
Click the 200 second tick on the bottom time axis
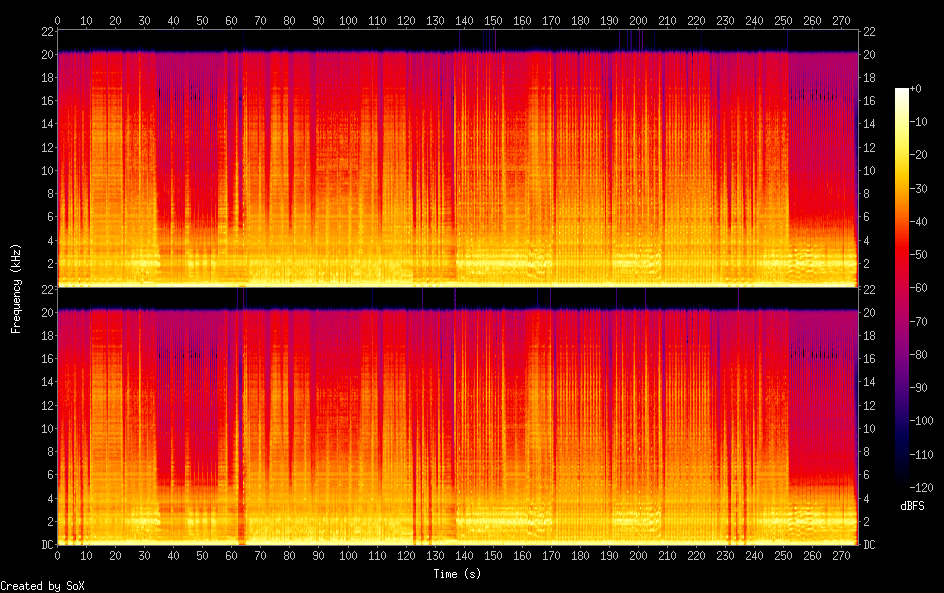point(637,557)
